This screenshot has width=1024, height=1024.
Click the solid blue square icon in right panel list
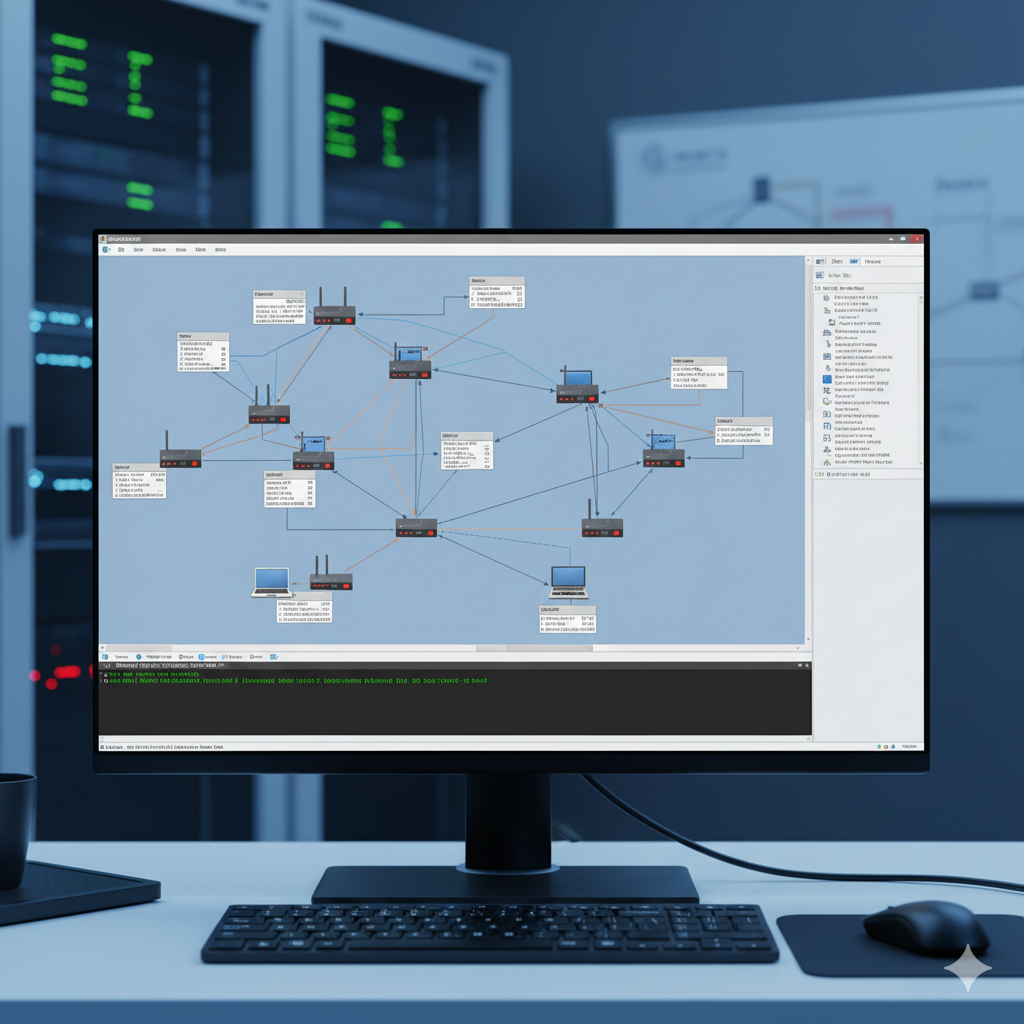point(827,380)
